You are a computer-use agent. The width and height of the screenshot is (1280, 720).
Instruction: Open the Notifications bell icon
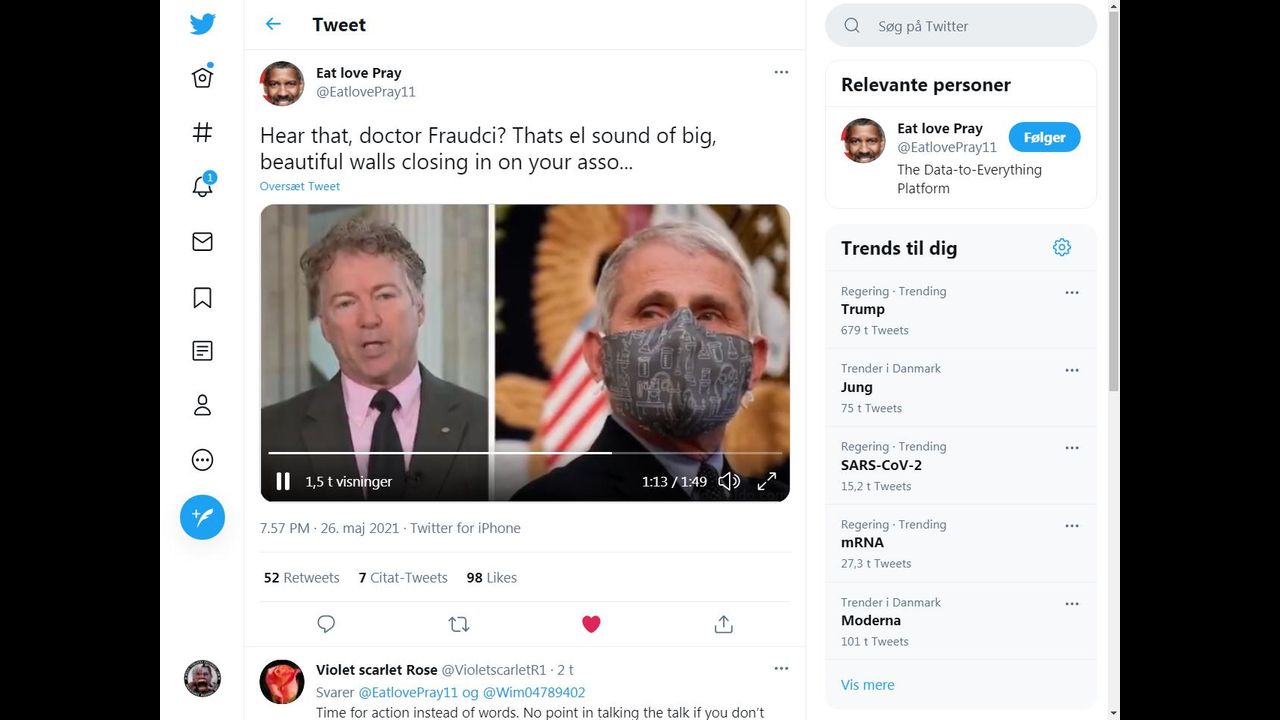[202, 186]
